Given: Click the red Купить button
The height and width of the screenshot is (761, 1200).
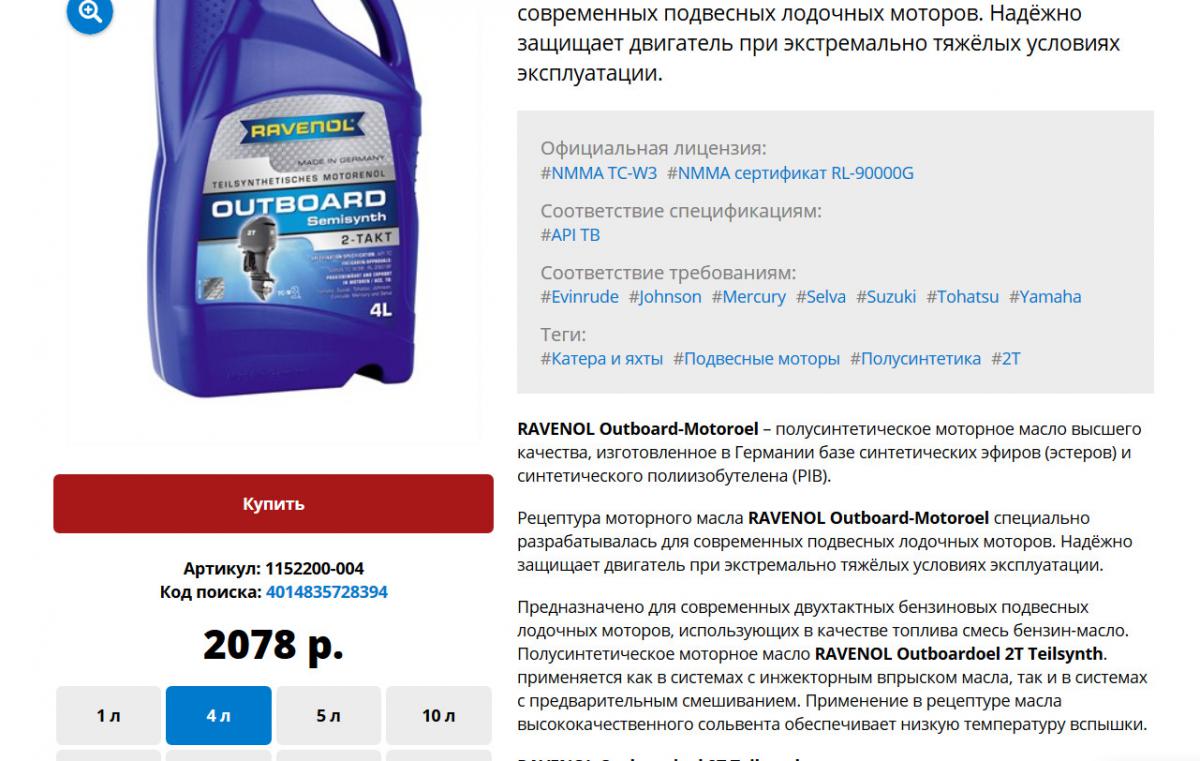Looking at the screenshot, I should tap(273, 503).
